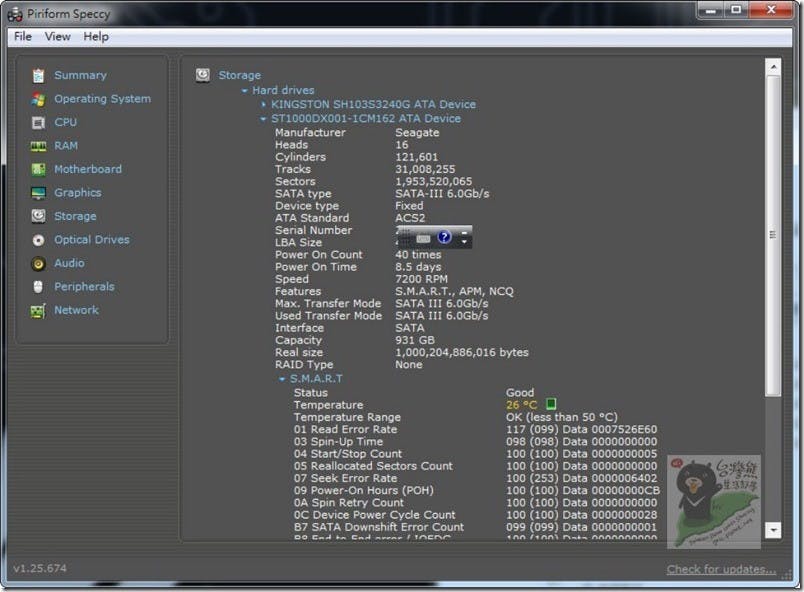Click the Operating System Windows flag icon
Viewport: 804px width, 592px height.
tap(38, 99)
